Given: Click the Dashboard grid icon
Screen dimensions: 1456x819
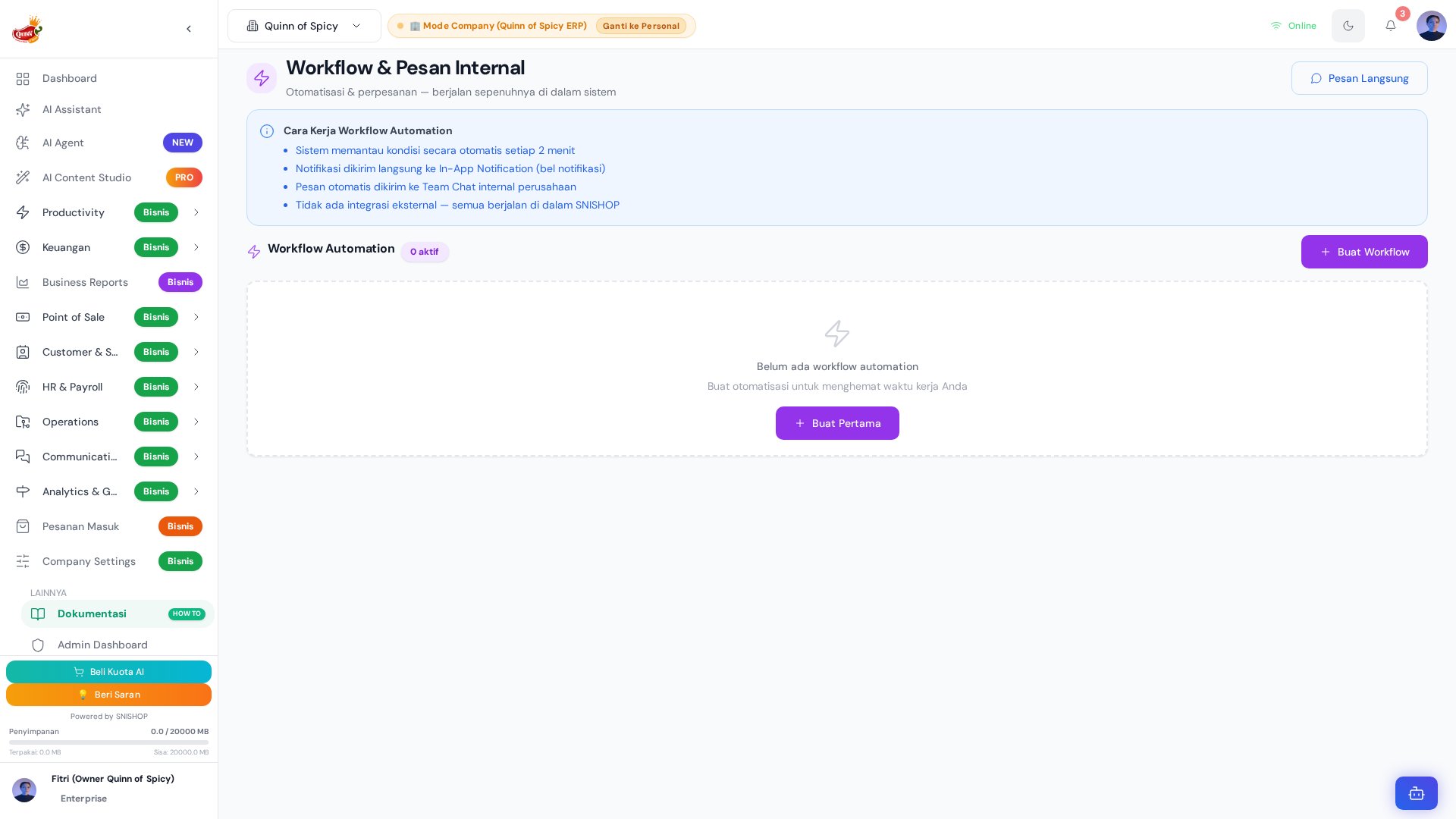Looking at the screenshot, I should point(23,79).
